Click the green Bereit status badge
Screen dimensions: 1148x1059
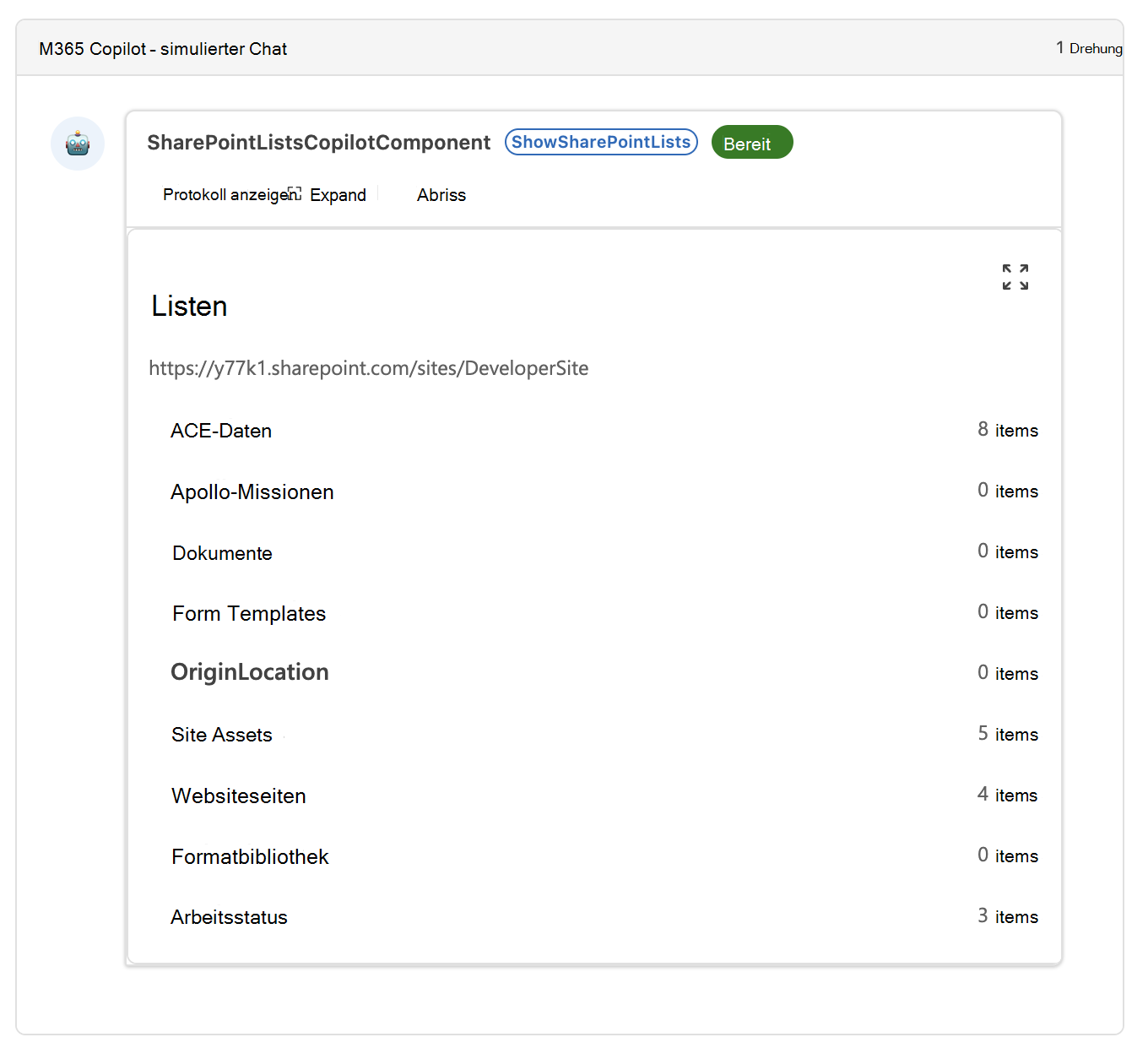(x=752, y=142)
